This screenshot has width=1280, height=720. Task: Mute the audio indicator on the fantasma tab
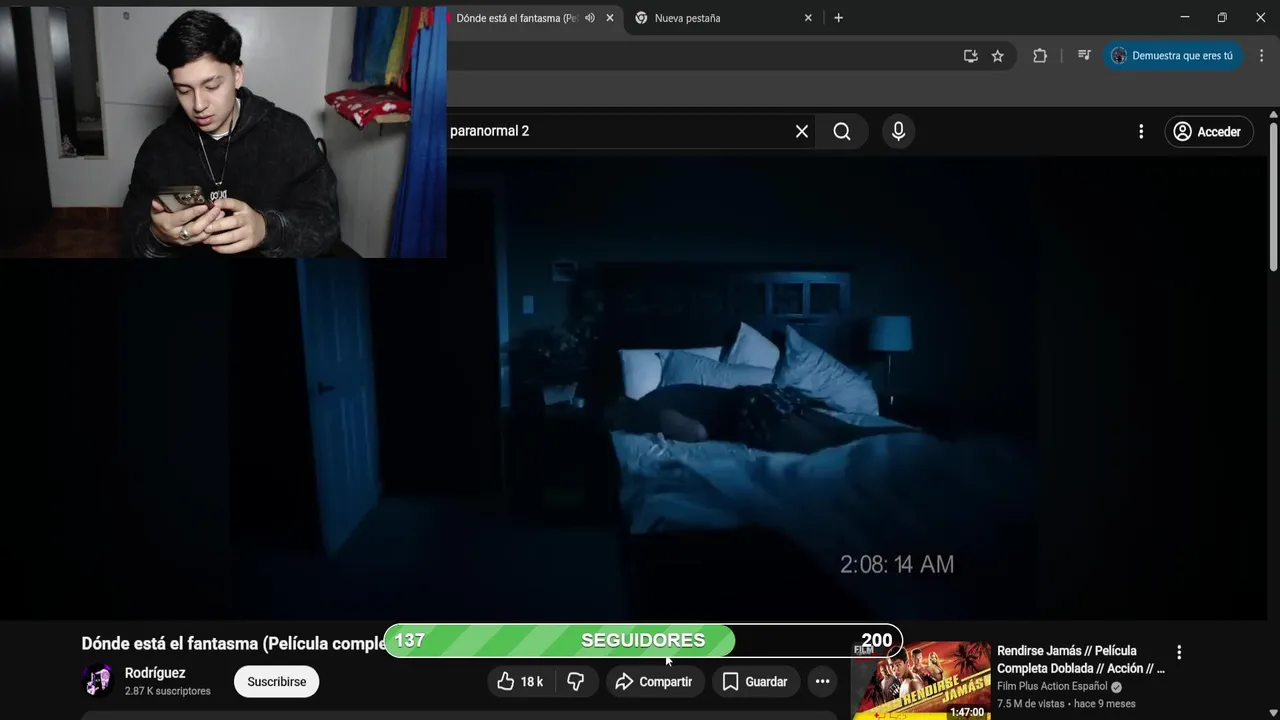[x=590, y=18]
